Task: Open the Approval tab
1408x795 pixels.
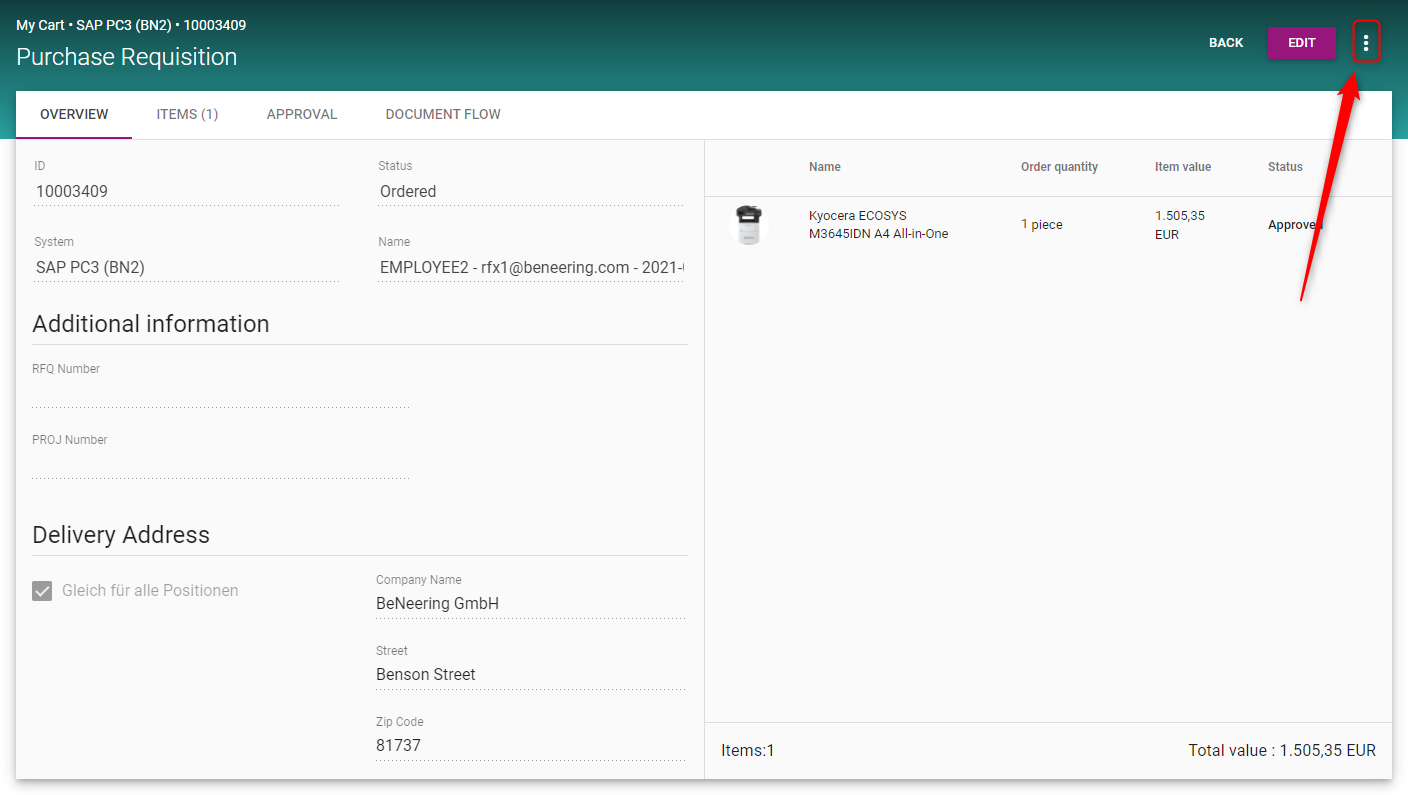Action: click(302, 114)
